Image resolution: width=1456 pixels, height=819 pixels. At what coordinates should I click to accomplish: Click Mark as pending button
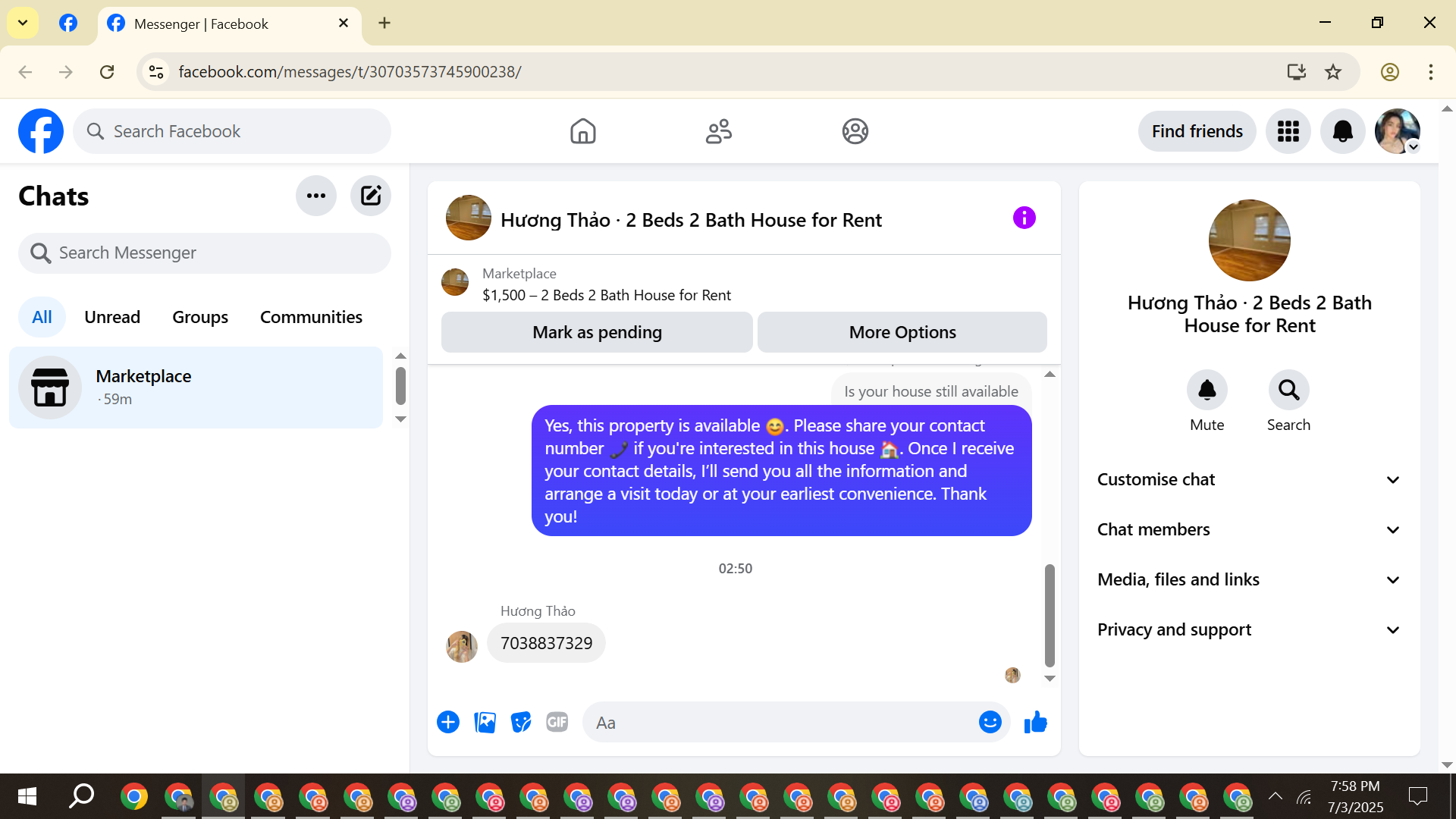[x=597, y=332]
